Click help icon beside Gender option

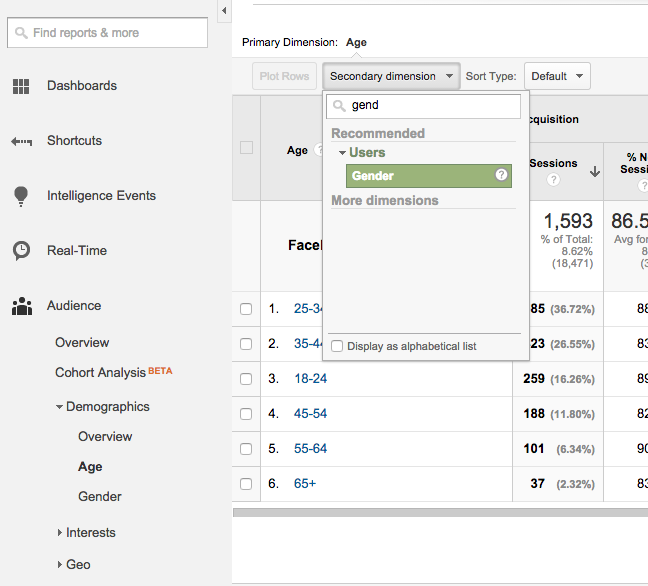coord(501,176)
